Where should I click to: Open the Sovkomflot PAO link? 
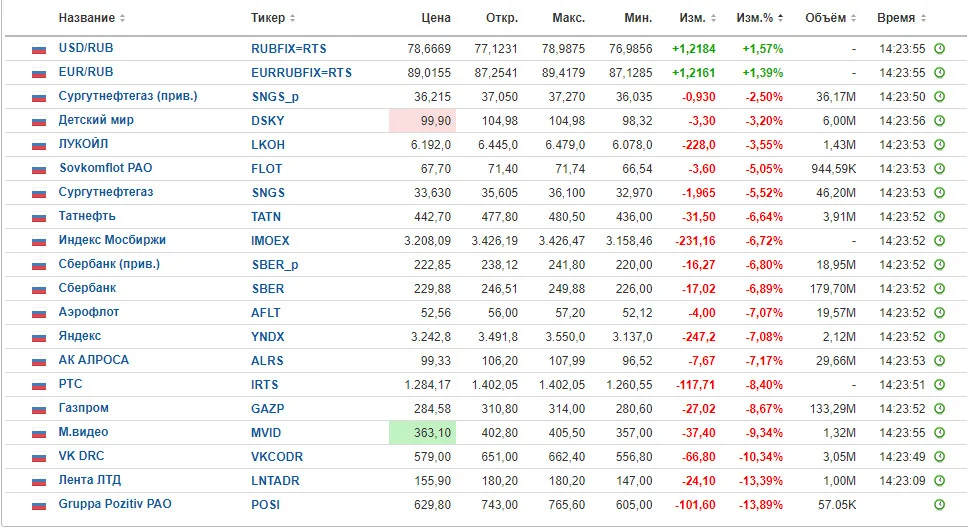pos(106,168)
